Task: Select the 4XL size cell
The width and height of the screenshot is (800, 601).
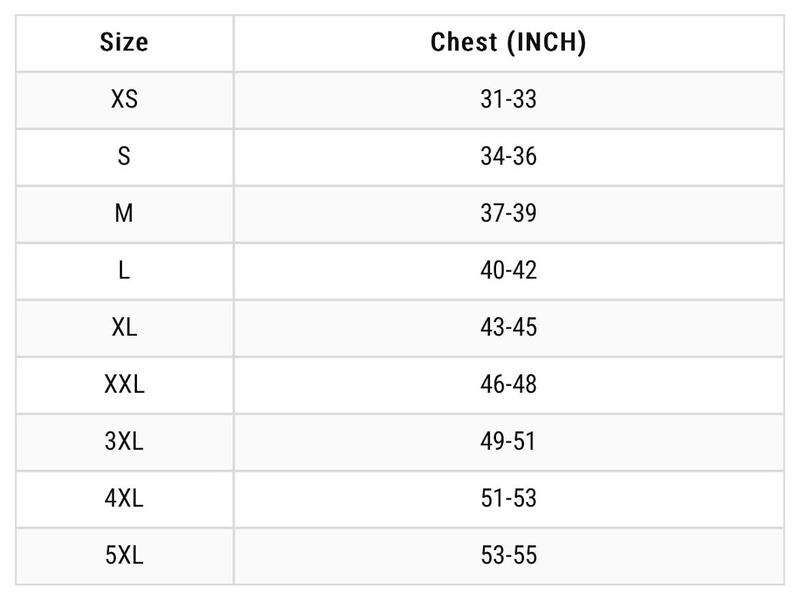Action: [124, 499]
